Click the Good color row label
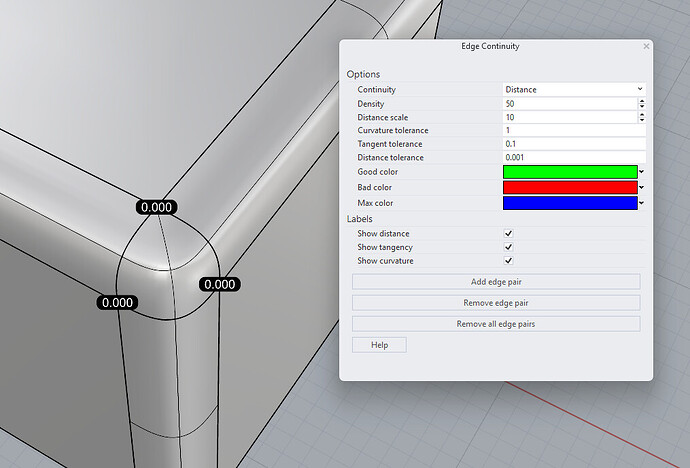 (378, 172)
